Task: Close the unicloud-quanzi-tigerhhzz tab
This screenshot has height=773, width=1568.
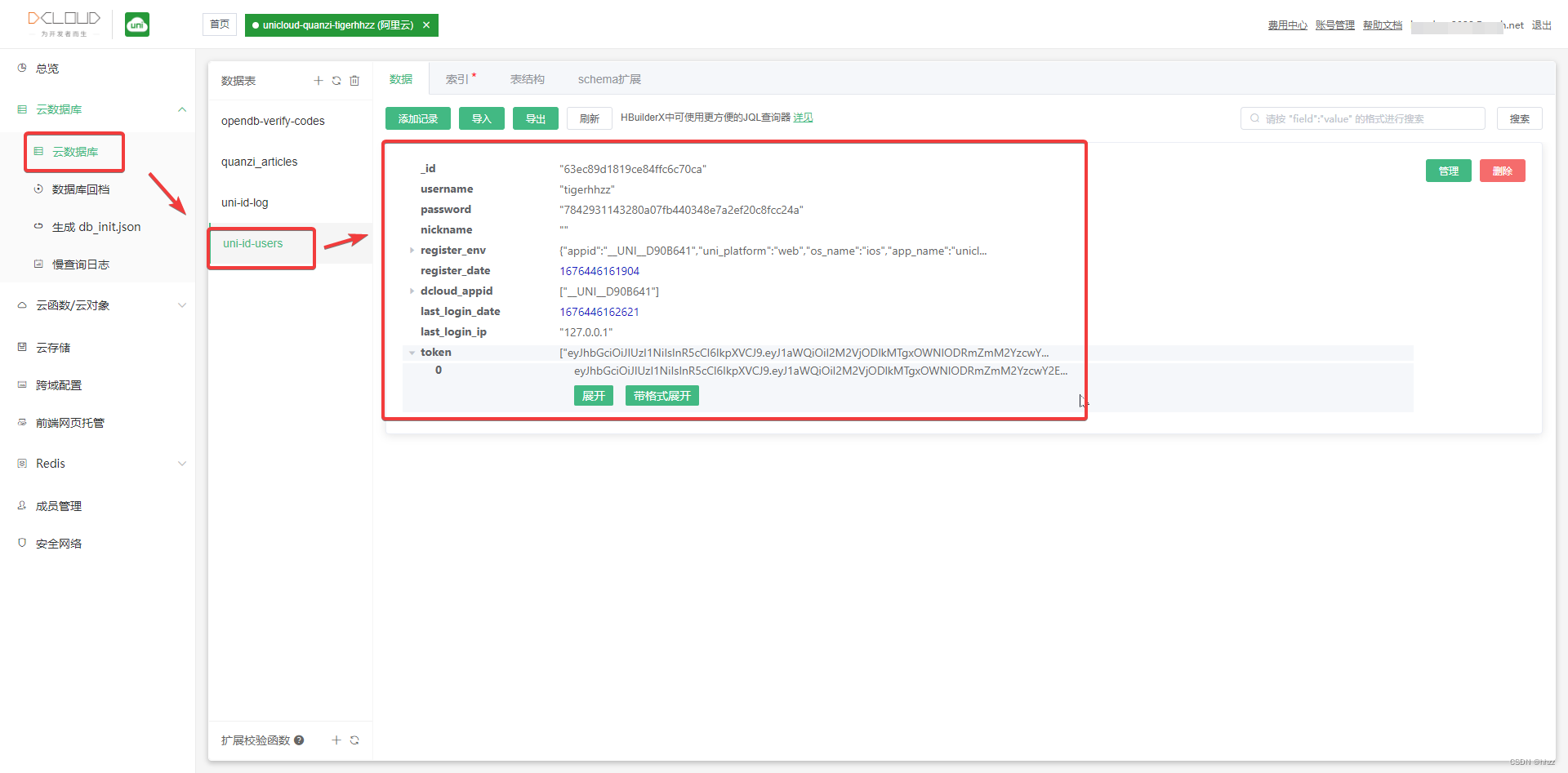Action: click(x=426, y=25)
